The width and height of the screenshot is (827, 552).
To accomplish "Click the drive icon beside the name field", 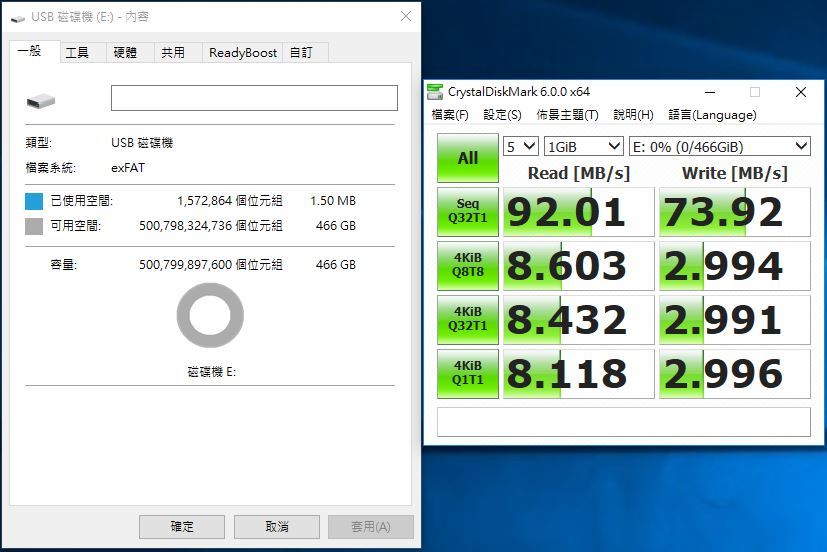I will [41, 101].
